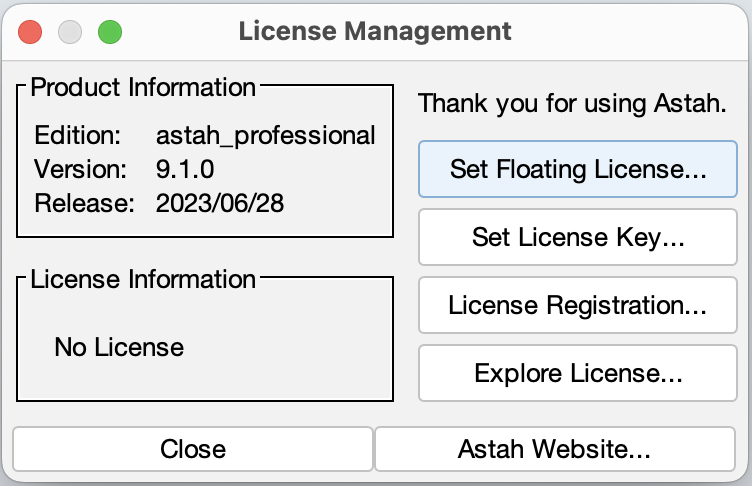Click the No License status text

[x=119, y=347]
